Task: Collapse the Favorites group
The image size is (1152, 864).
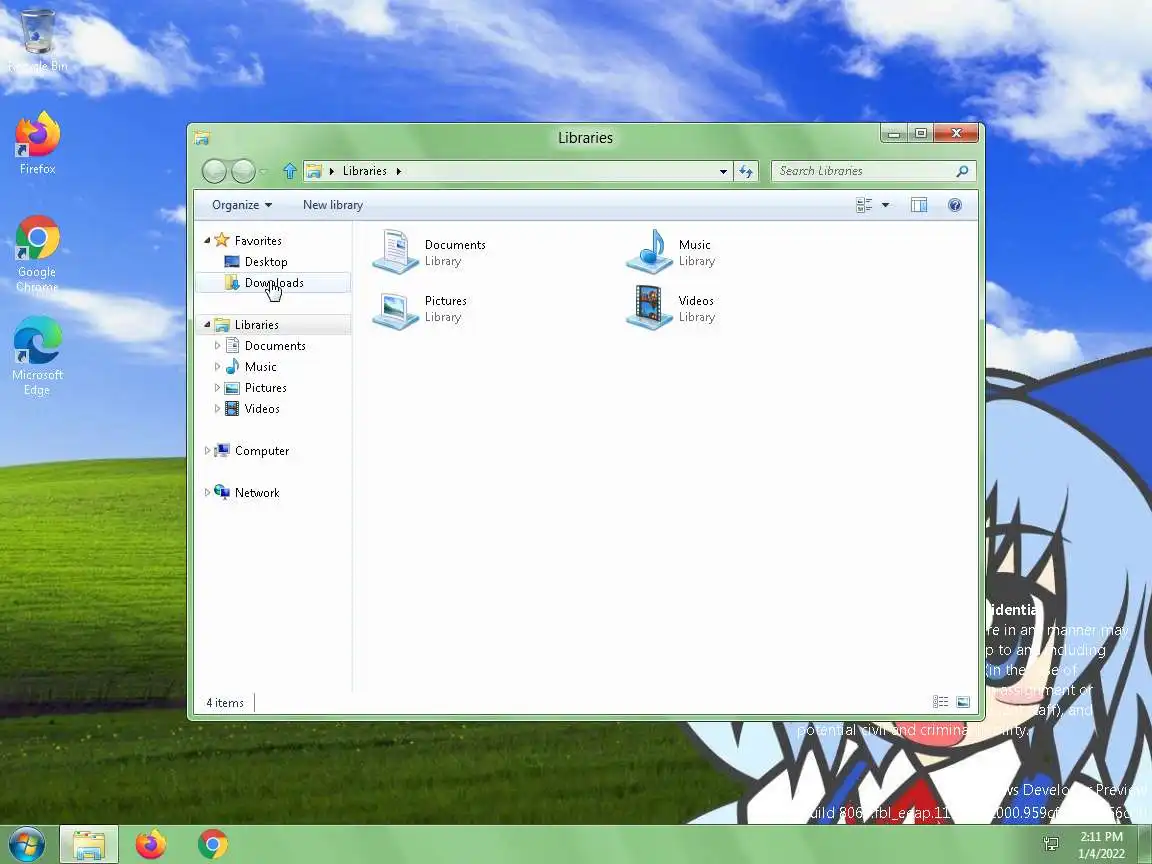Action: pos(207,240)
